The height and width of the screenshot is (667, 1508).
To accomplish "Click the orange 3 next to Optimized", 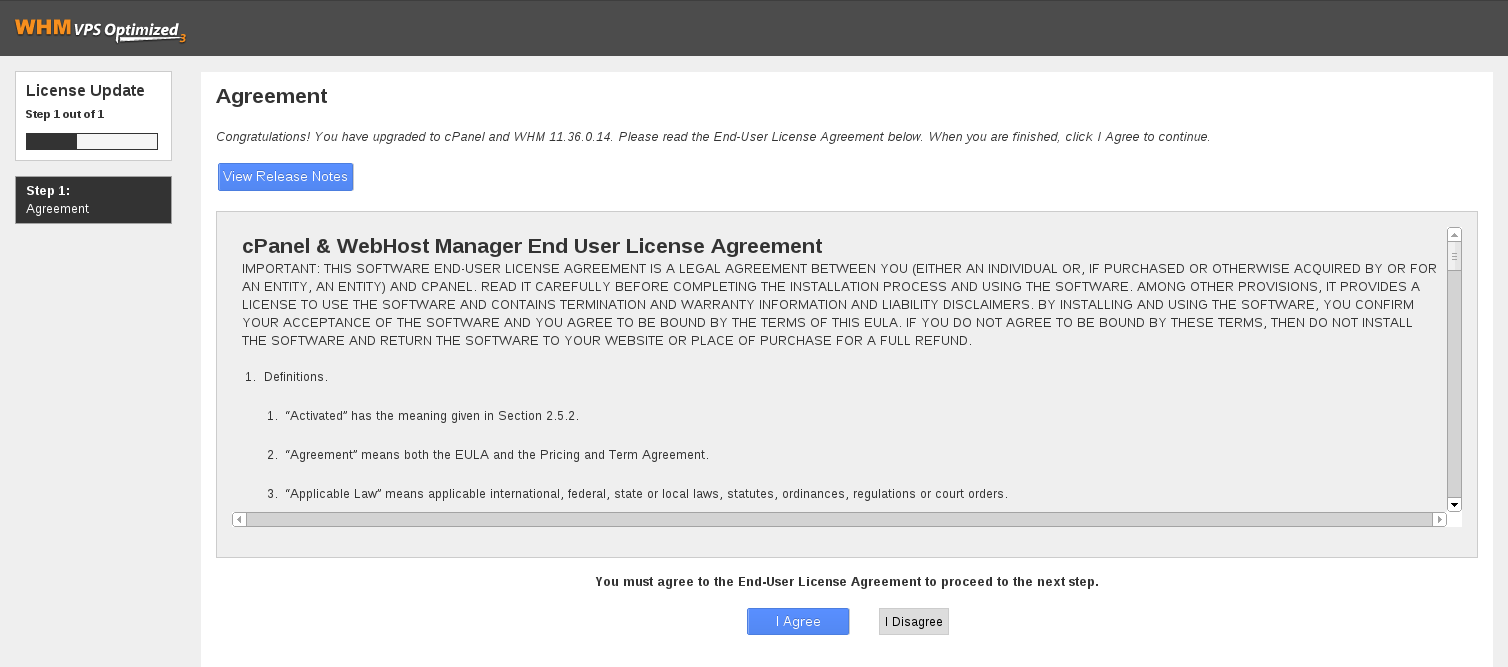I will [182, 36].
